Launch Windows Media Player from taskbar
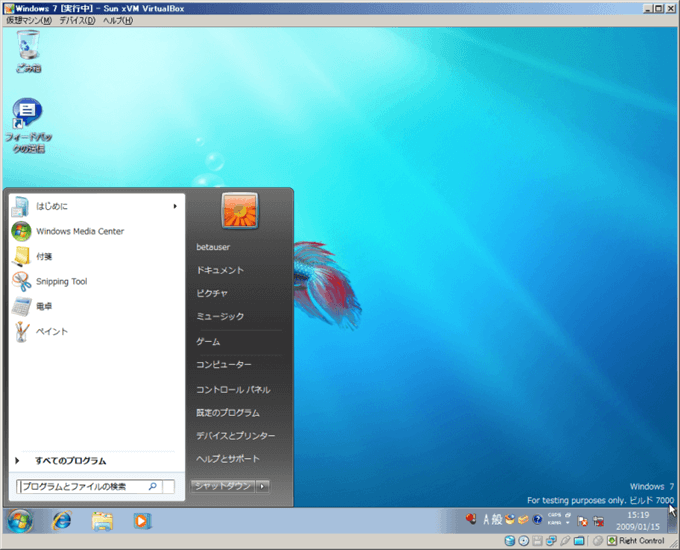 142,520
